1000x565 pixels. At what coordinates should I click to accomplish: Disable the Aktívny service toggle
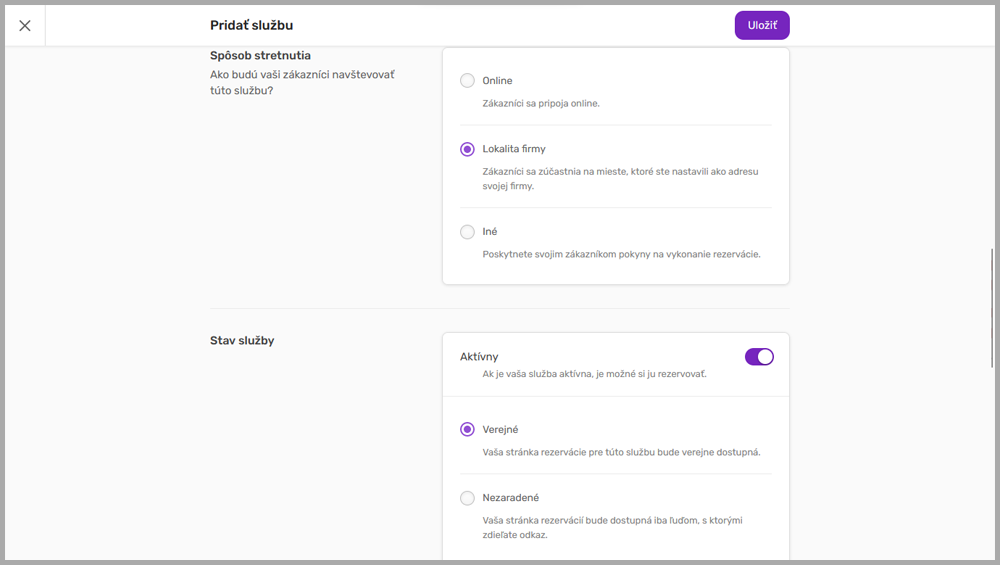pyautogui.click(x=759, y=357)
